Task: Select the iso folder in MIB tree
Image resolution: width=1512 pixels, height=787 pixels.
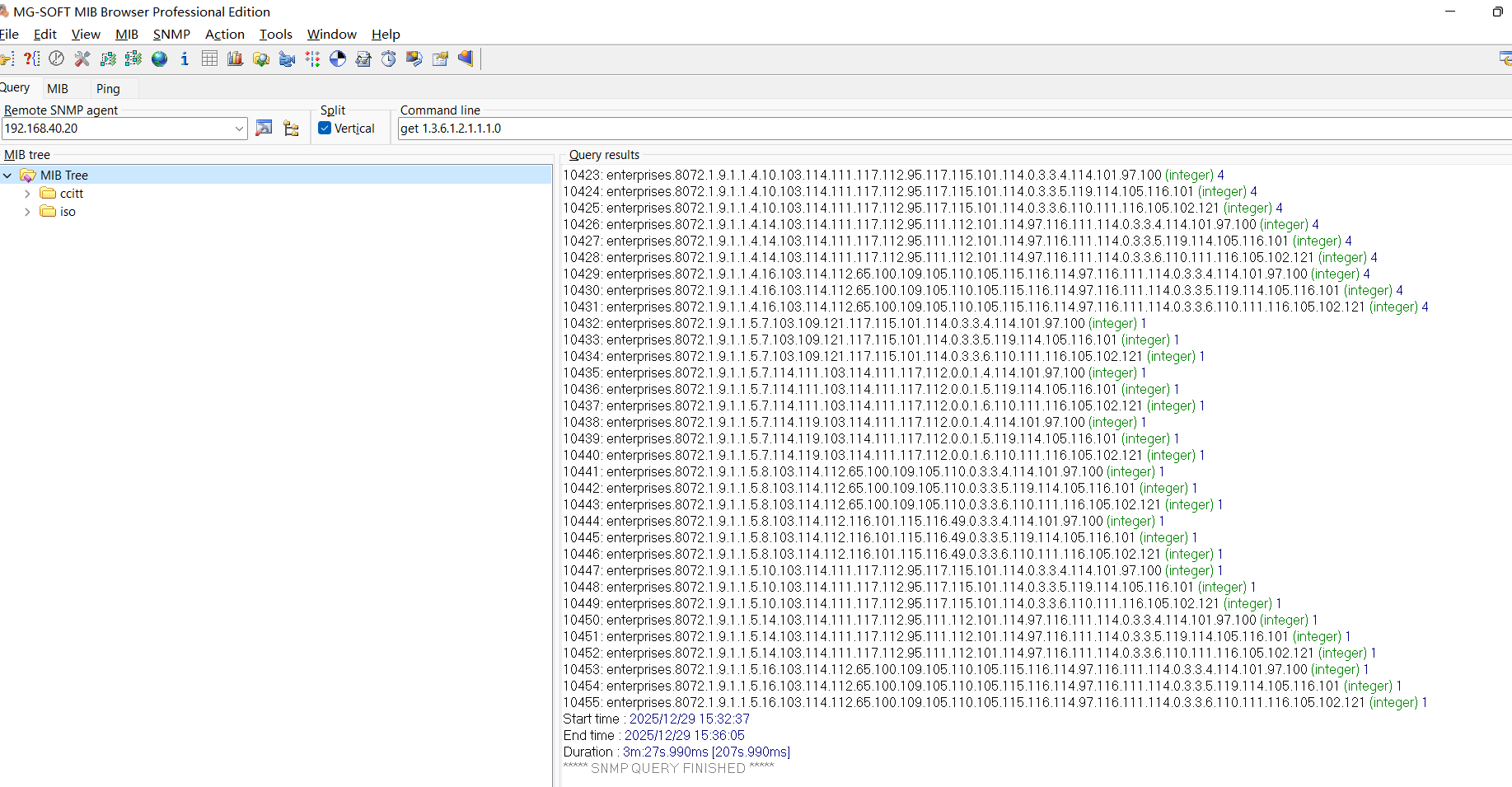Action: (x=68, y=212)
